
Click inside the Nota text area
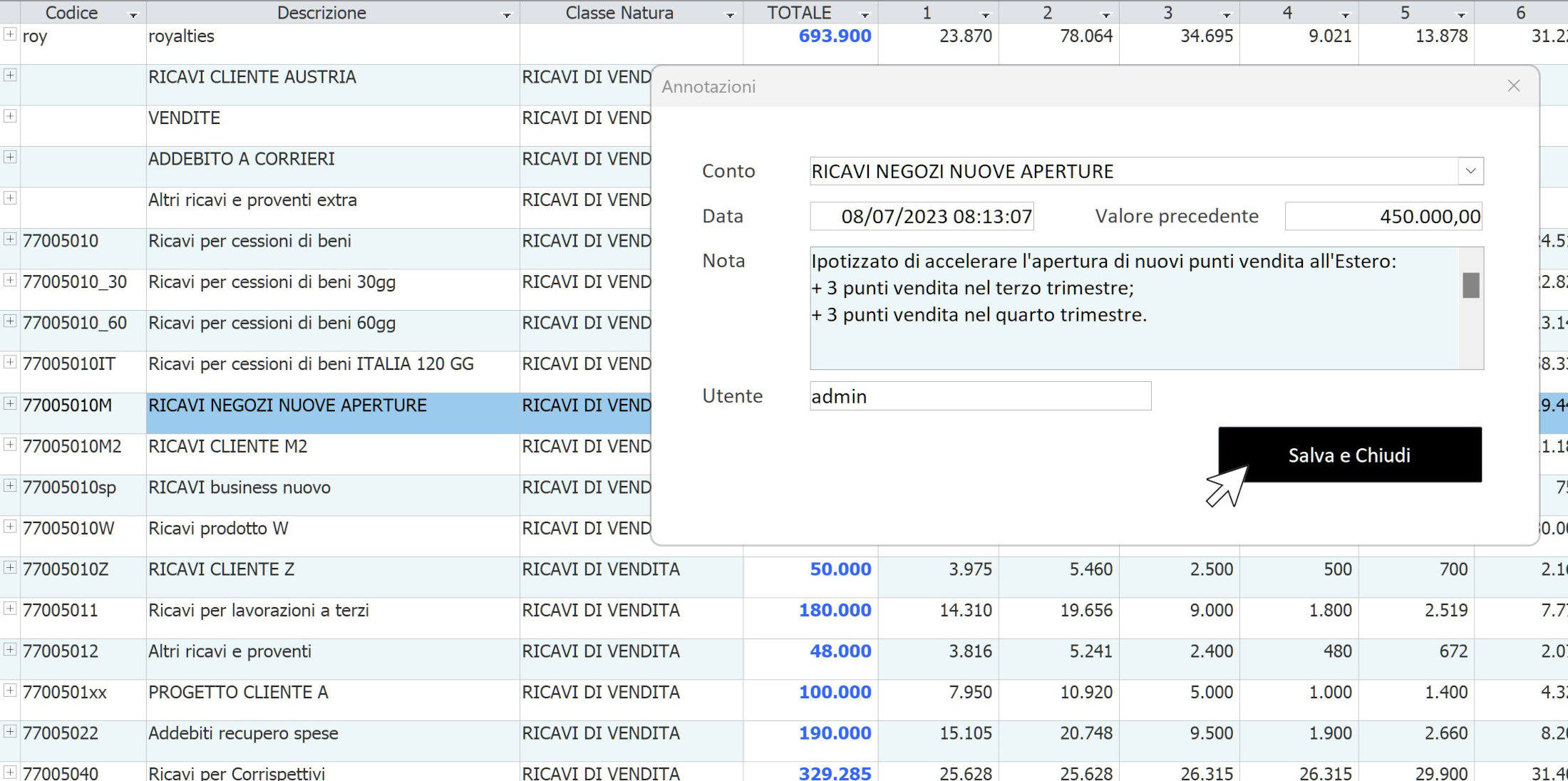1135,308
